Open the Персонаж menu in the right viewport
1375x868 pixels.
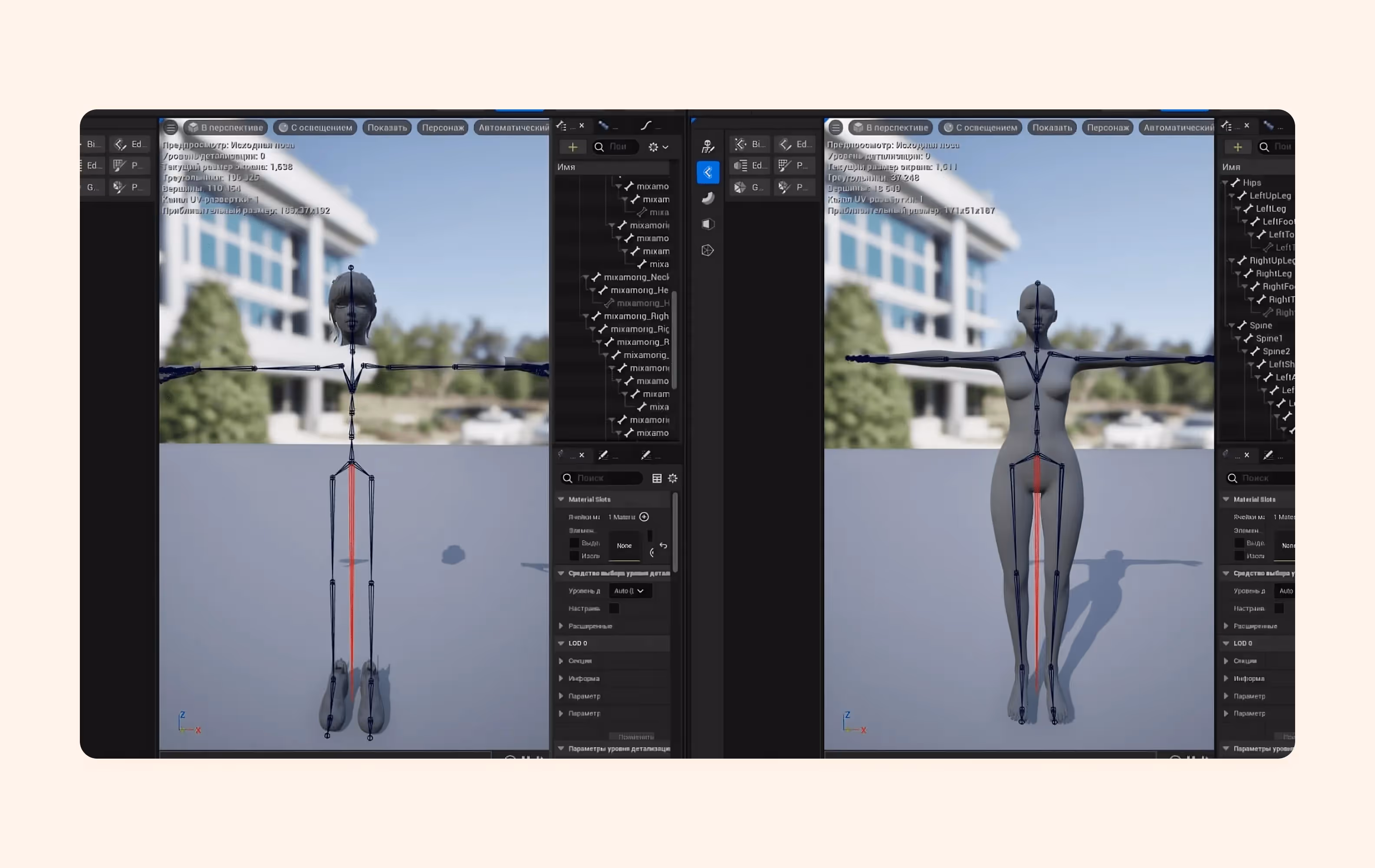pyautogui.click(x=1108, y=127)
